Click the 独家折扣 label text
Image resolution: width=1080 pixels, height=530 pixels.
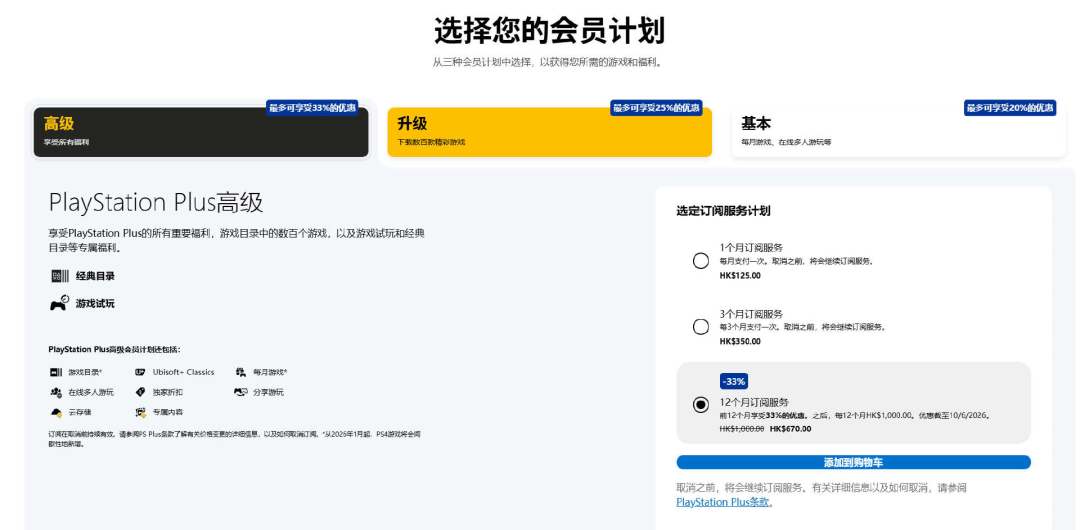tap(167, 392)
